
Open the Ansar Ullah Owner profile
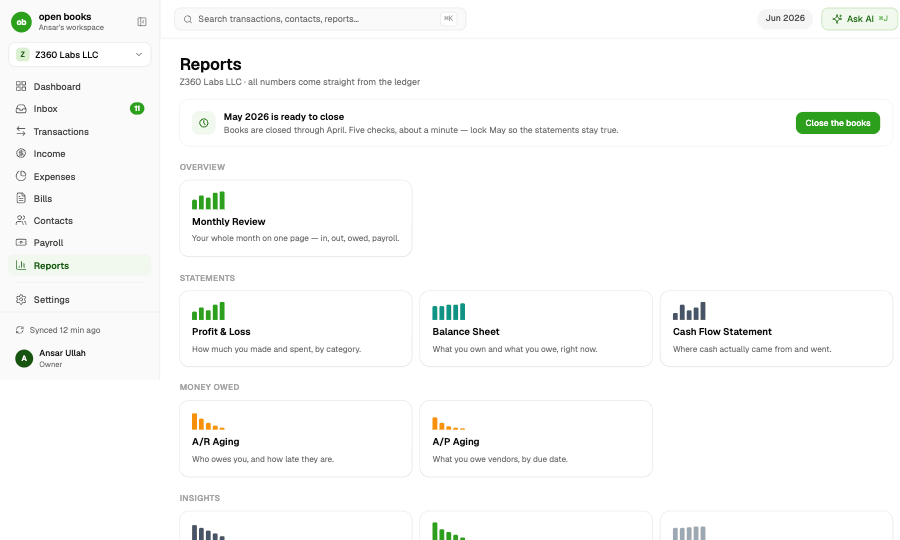click(80, 358)
